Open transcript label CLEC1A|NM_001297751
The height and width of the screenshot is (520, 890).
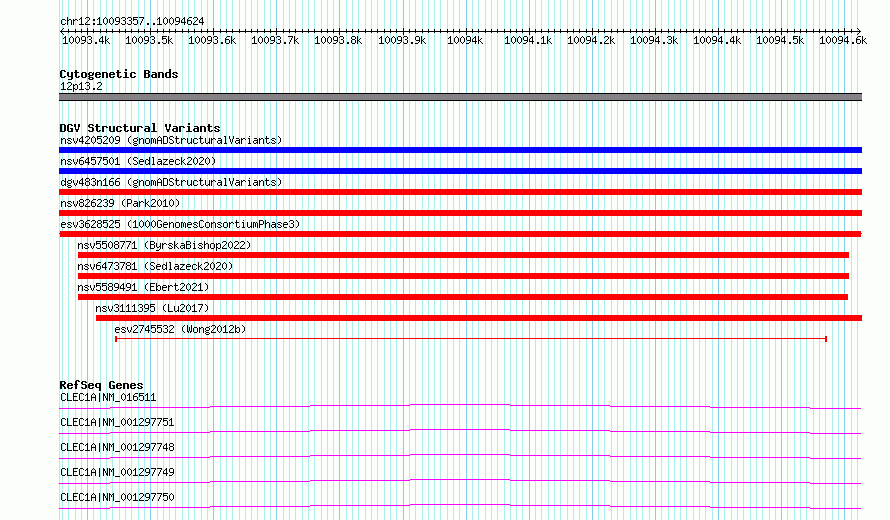coord(117,422)
